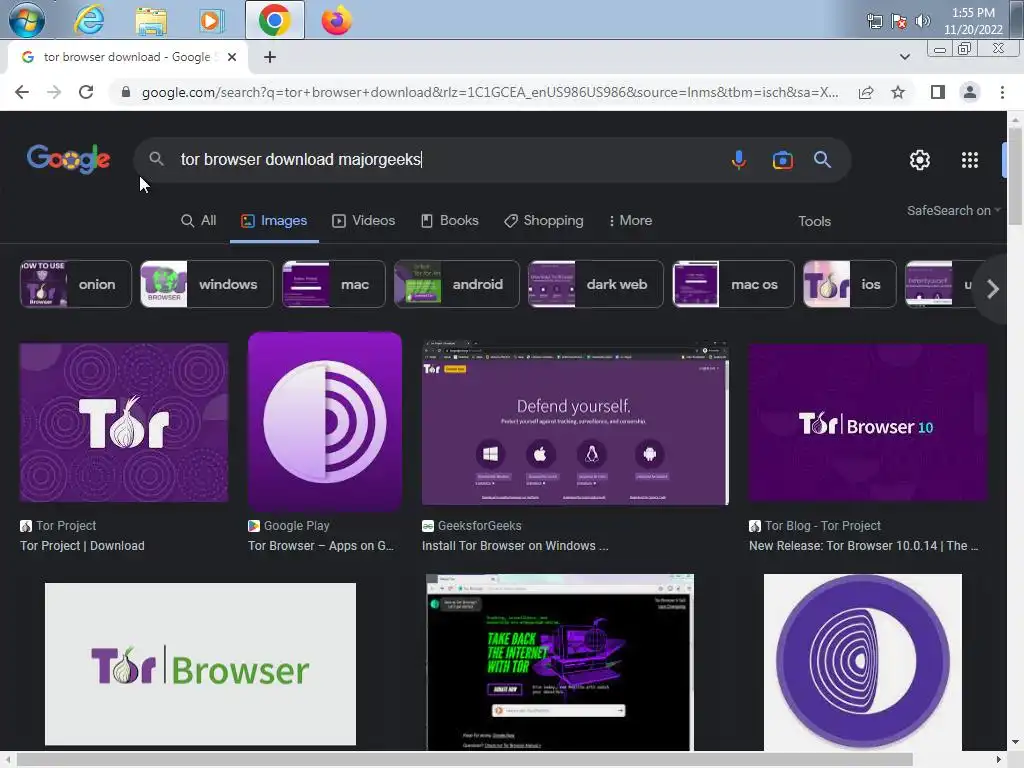
Task: Click the Chrome taskbar icon
Action: click(x=275, y=20)
